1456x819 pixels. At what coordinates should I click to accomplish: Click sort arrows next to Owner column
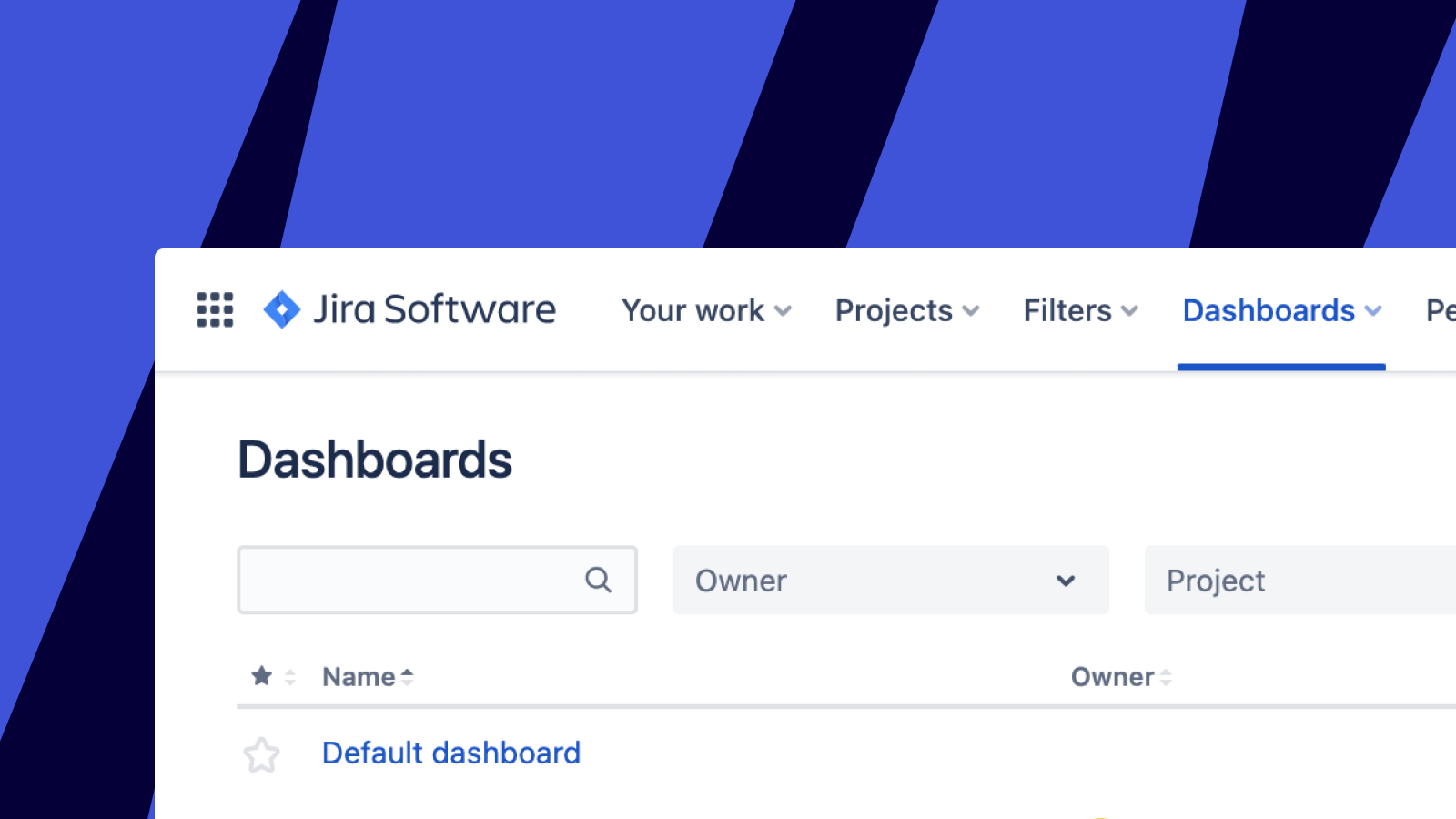1166,677
